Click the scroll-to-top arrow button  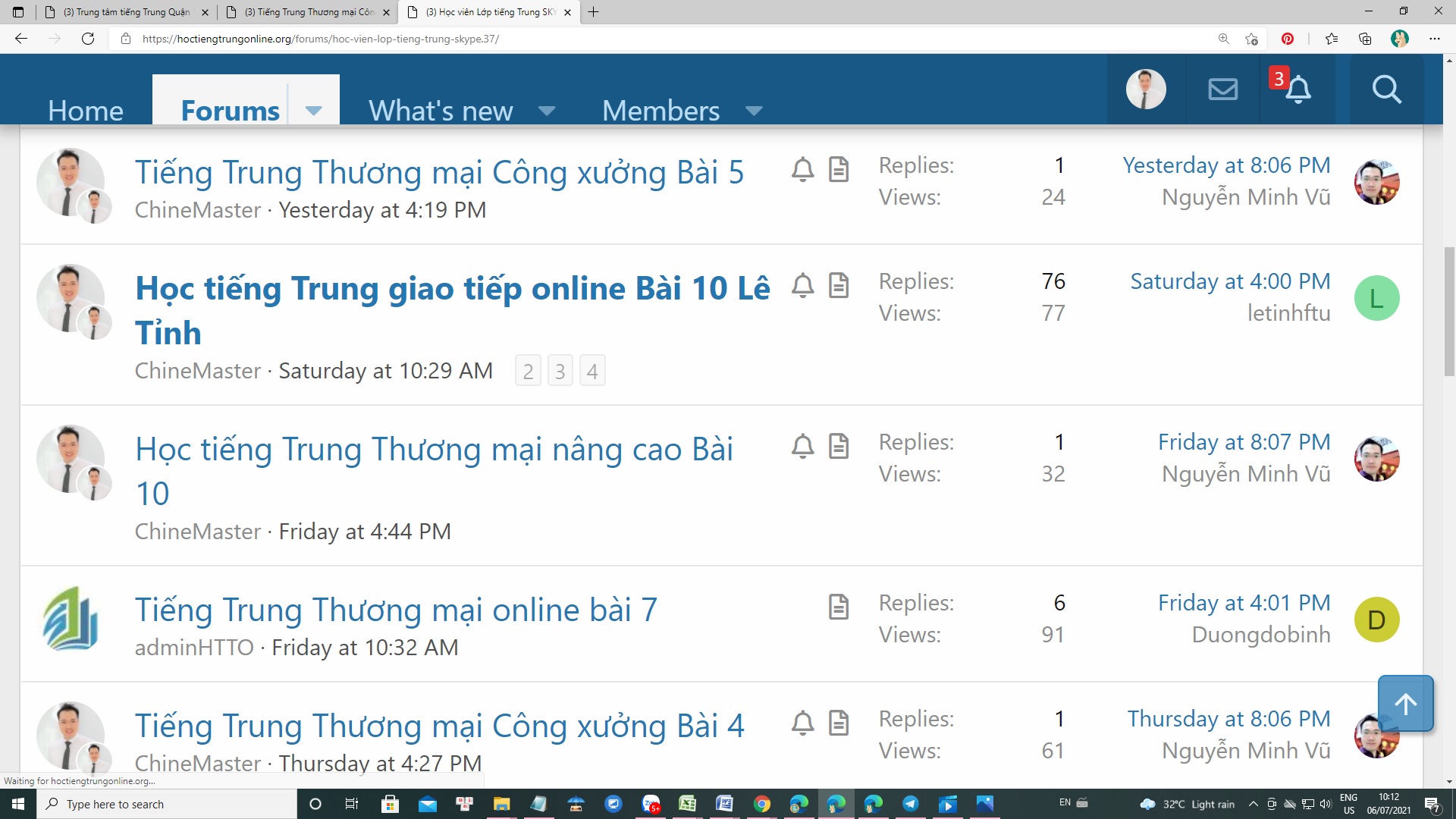1405,704
